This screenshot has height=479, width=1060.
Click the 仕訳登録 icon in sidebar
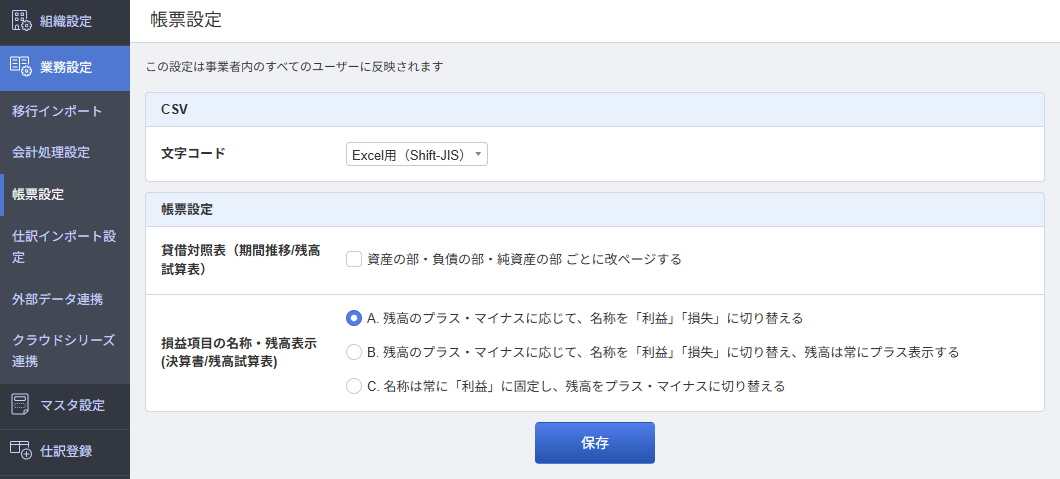click(21, 451)
